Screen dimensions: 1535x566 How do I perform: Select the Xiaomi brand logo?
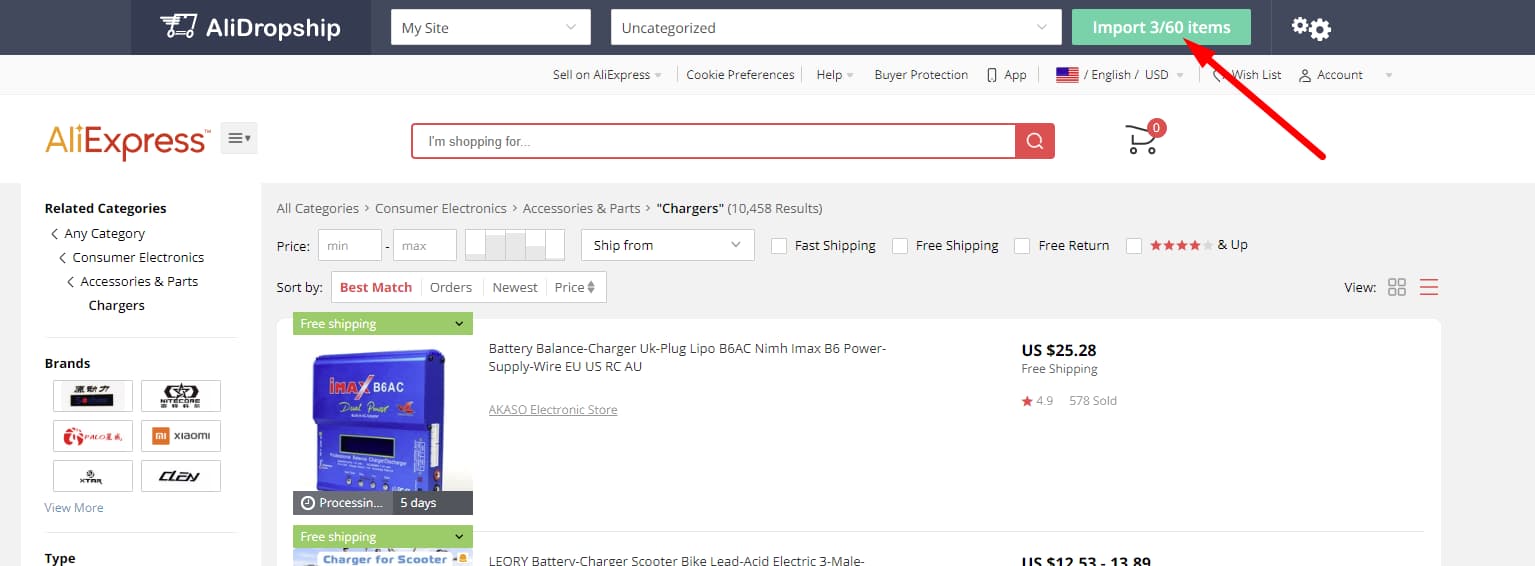181,436
